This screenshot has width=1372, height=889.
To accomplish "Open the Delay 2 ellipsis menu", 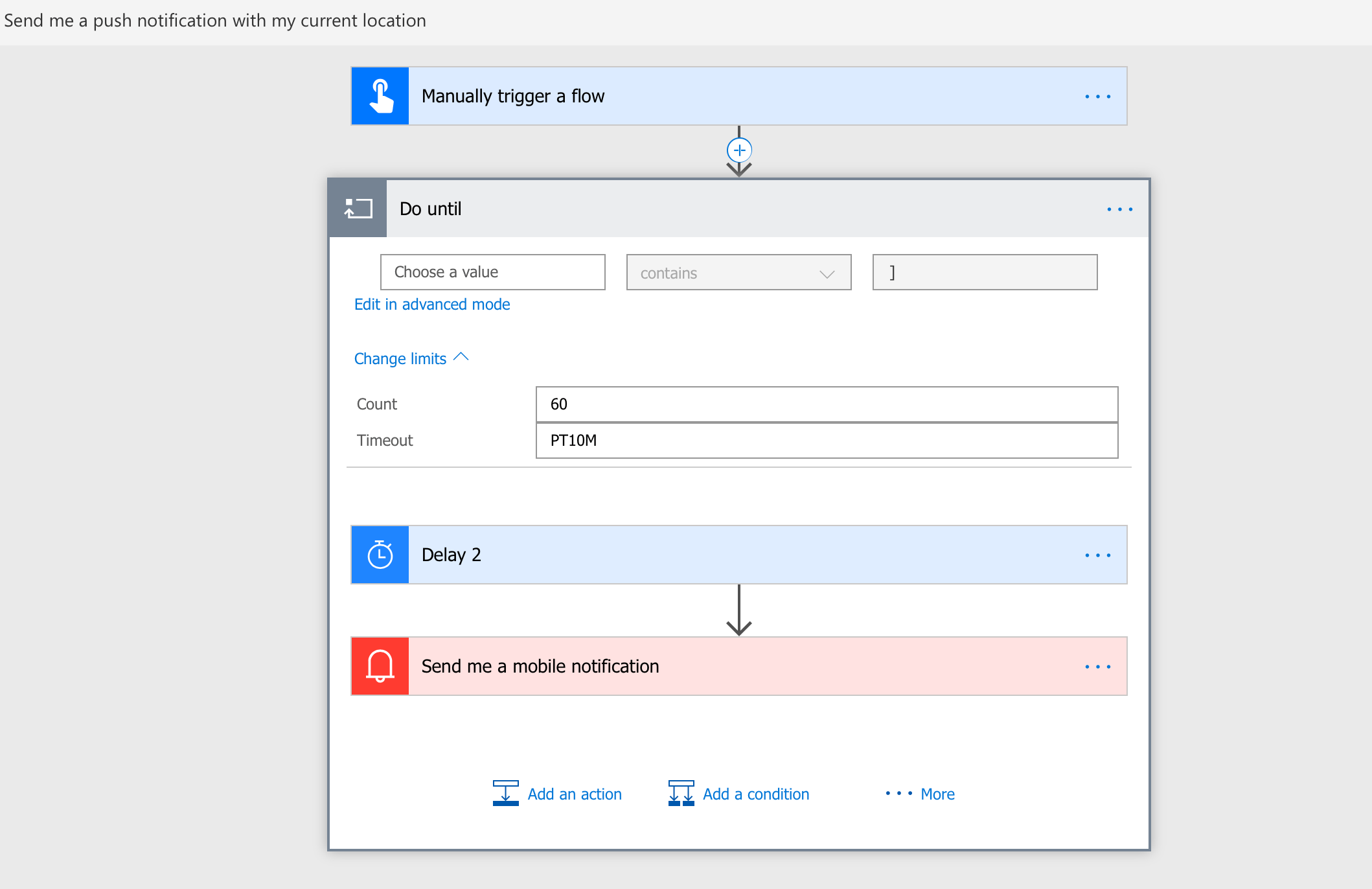I will click(x=1097, y=555).
